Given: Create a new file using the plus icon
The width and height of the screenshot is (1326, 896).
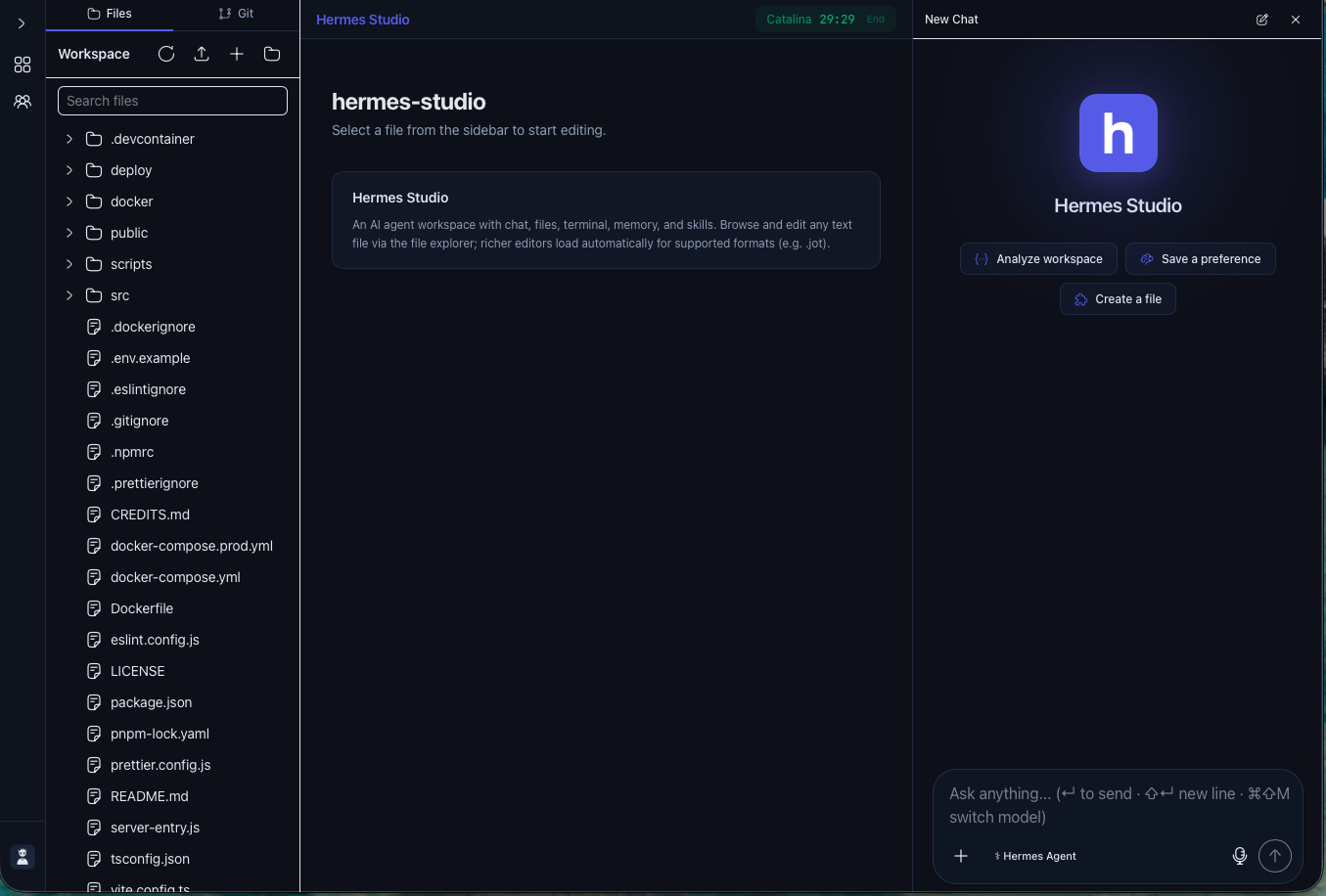Looking at the screenshot, I should point(236,54).
